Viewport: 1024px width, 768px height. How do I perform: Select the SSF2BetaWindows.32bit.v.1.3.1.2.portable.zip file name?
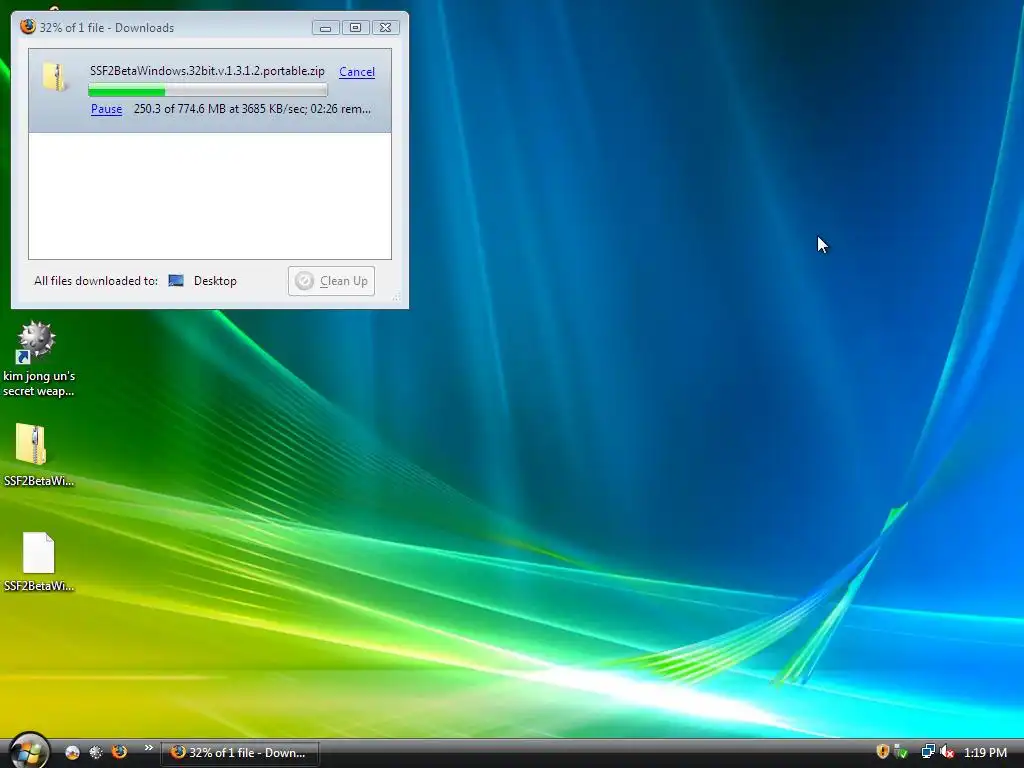pyautogui.click(x=207, y=71)
